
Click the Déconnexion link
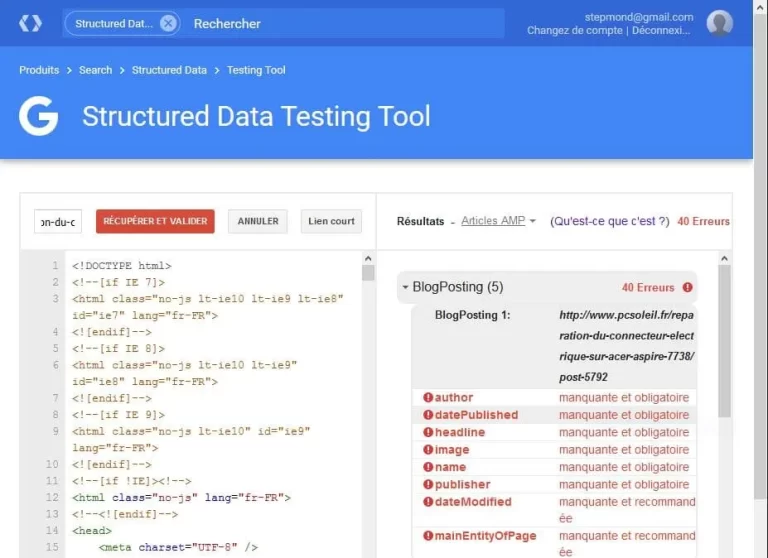[x=661, y=30]
